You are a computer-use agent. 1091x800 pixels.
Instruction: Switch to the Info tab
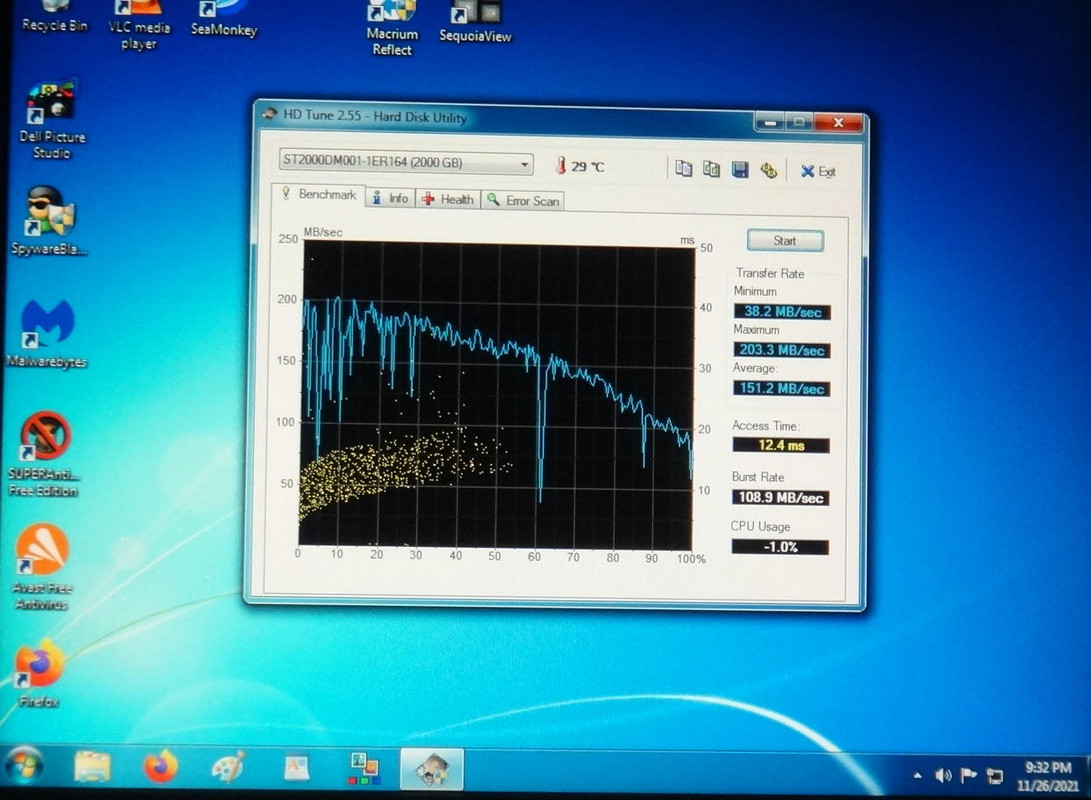[x=390, y=198]
